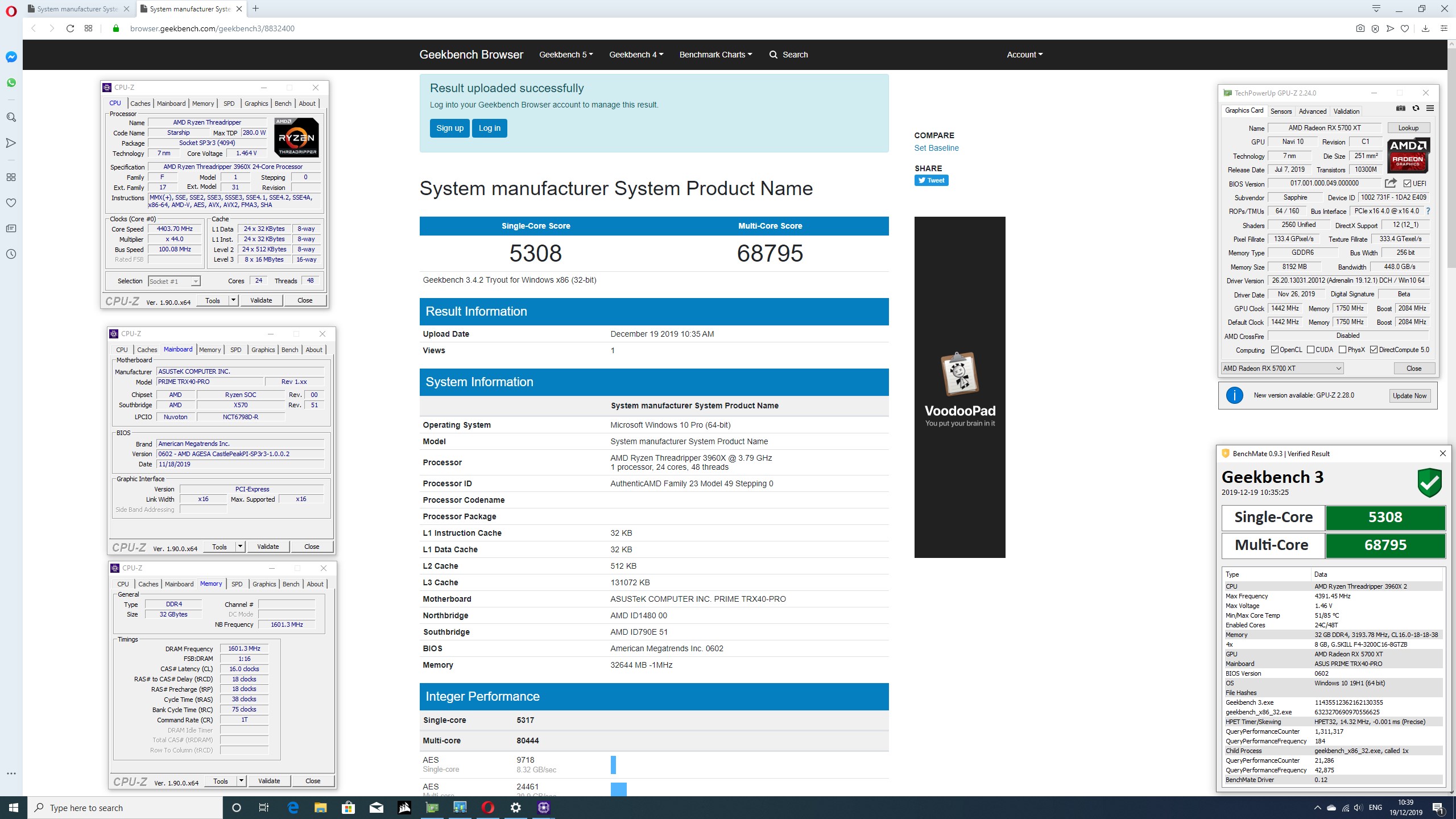Viewport: 1456px width, 819px height.
Task: Click Update Now in GPU-Z
Action: pyautogui.click(x=1409, y=396)
